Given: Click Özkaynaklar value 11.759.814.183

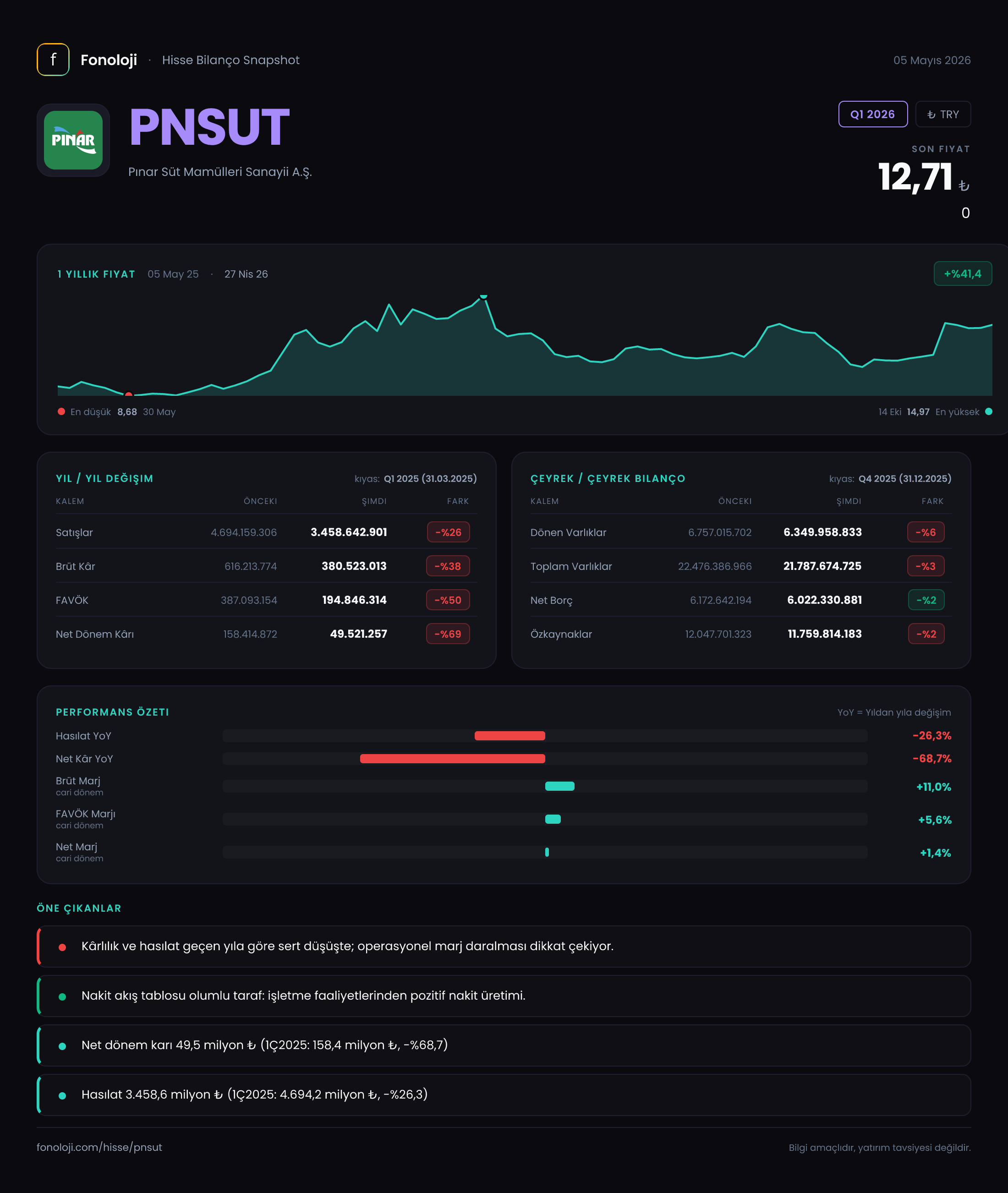Looking at the screenshot, I should coord(825,634).
